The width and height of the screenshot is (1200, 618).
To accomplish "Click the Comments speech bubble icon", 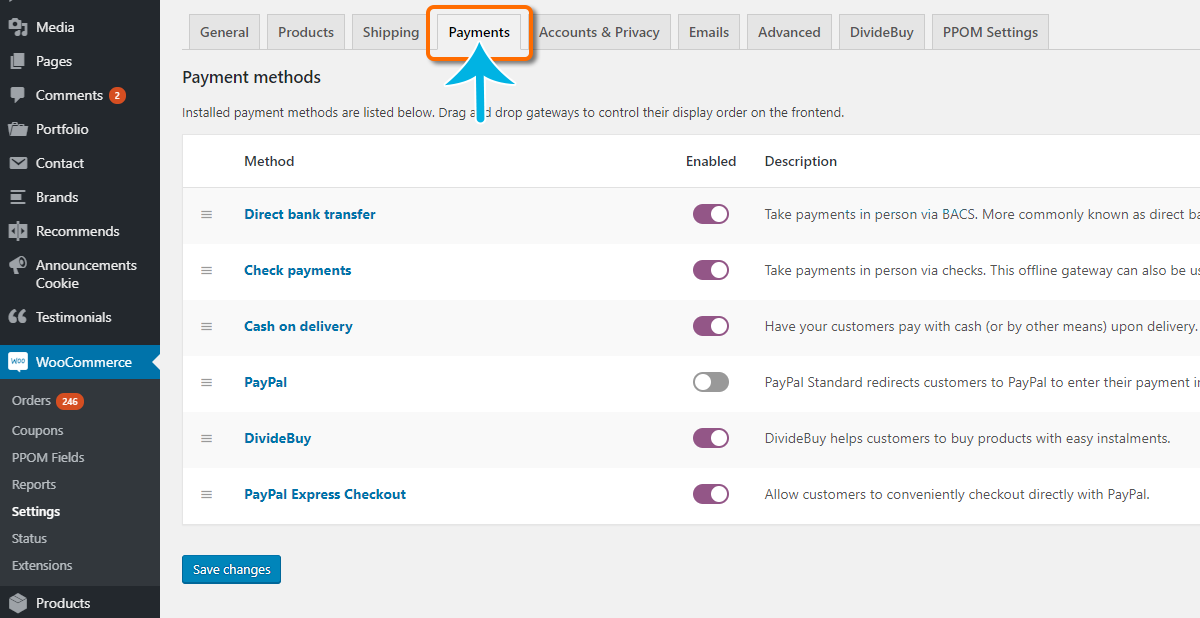I will 18,95.
